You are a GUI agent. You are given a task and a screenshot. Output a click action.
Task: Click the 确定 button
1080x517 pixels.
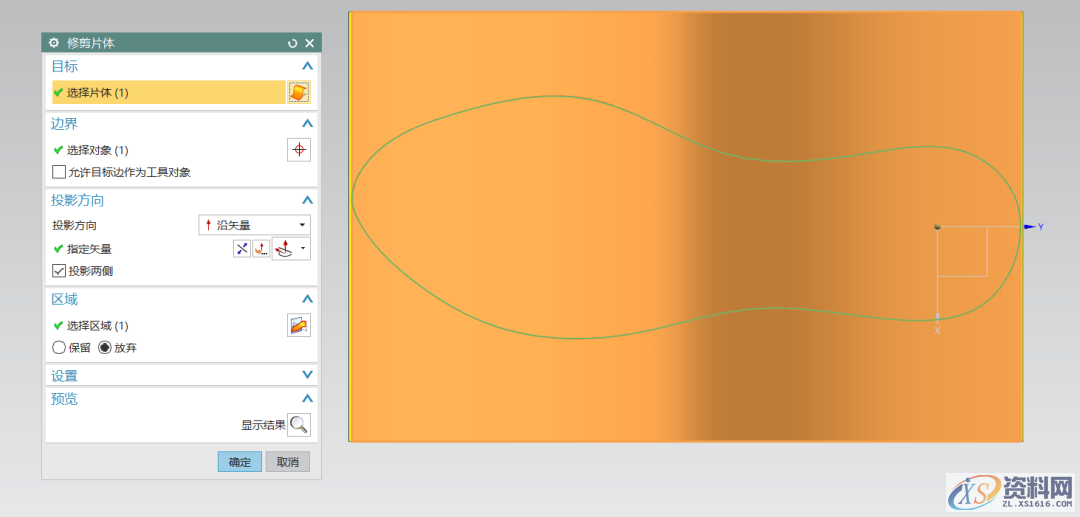(x=240, y=462)
